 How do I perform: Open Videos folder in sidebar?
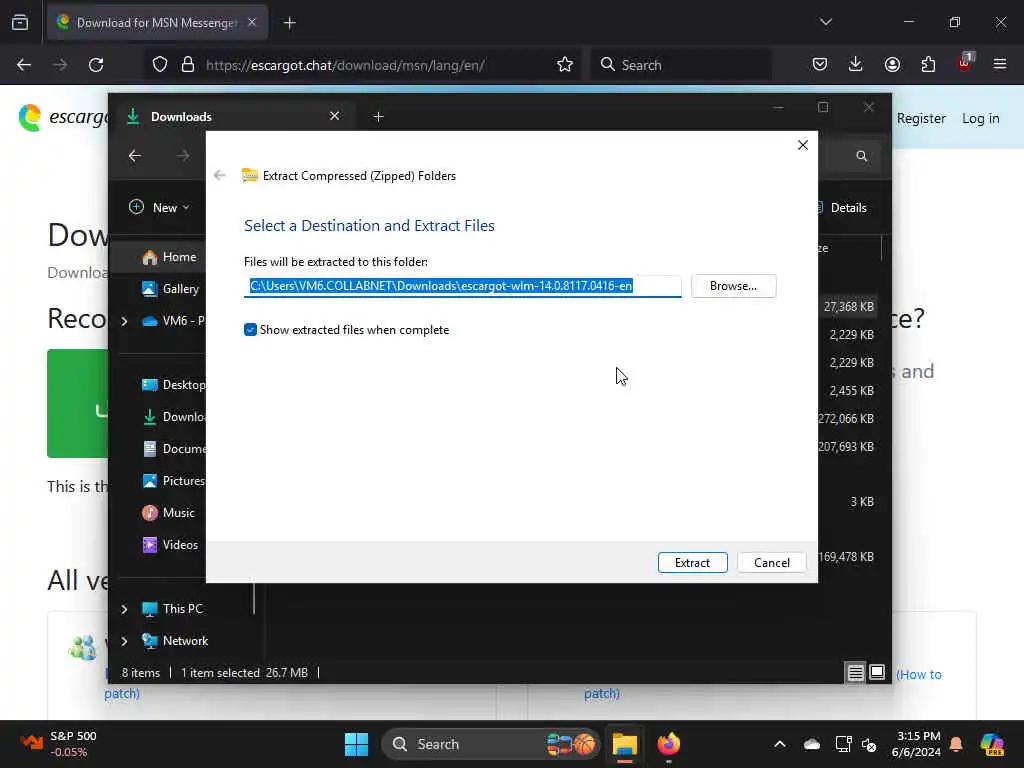tap(170, 545)
